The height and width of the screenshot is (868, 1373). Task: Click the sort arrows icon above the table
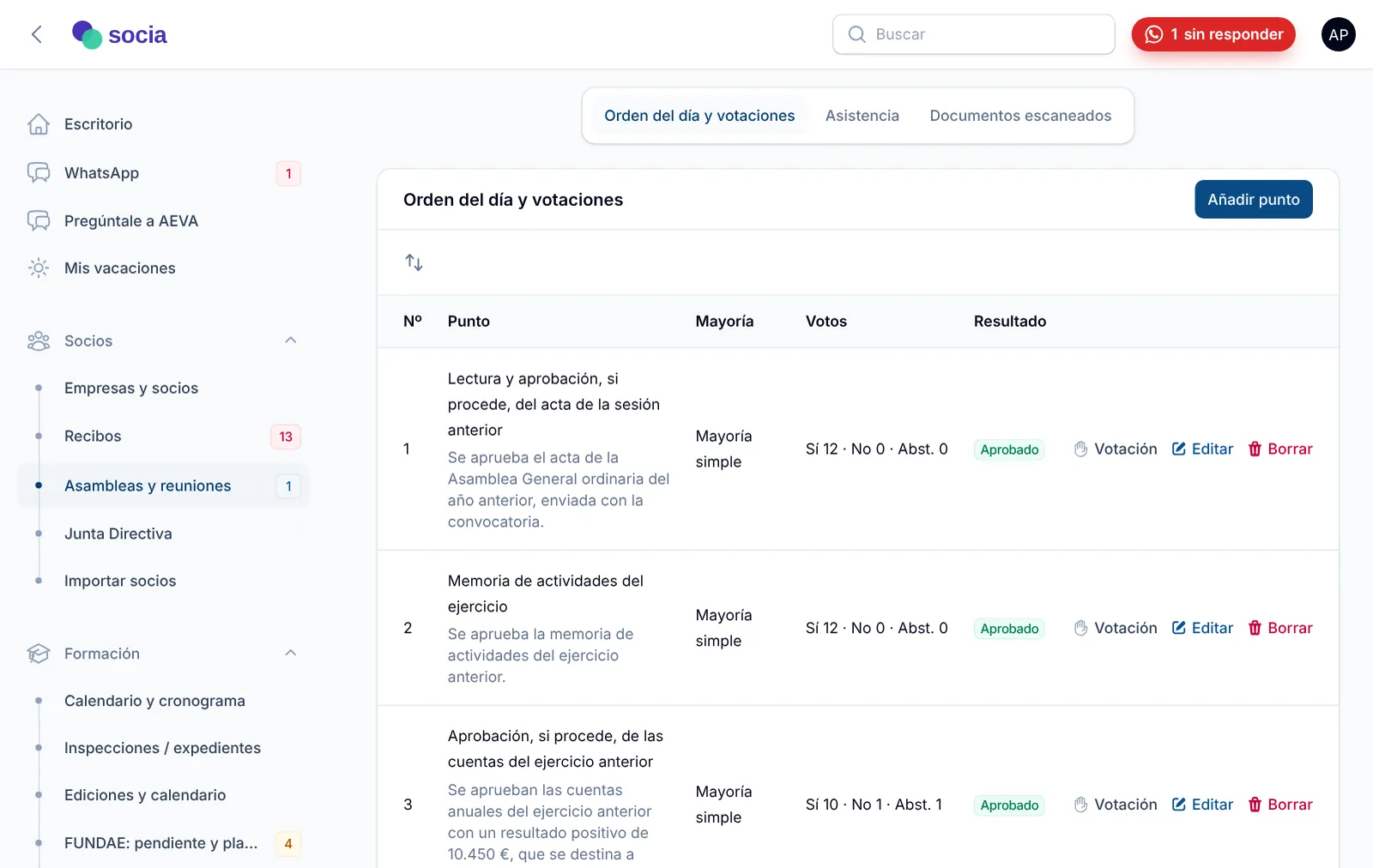414,262
